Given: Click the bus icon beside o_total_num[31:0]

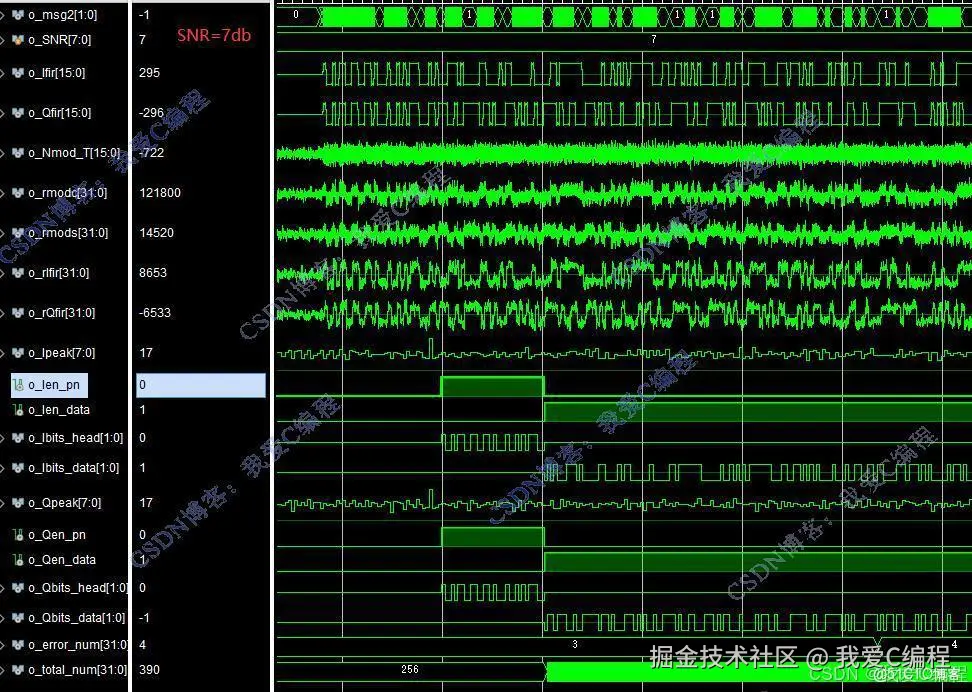Looking at the screenshot, I should [18, 670].
